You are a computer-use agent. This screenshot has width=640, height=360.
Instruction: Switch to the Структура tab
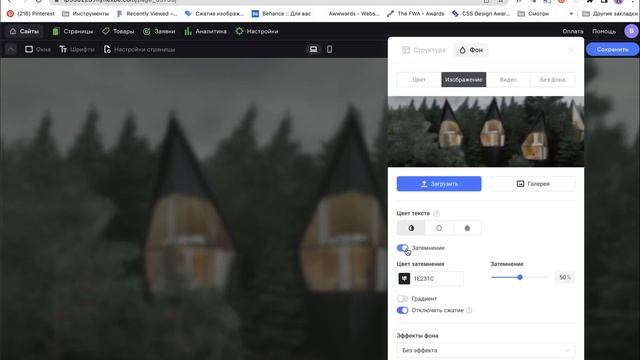[x=424, y=50]
